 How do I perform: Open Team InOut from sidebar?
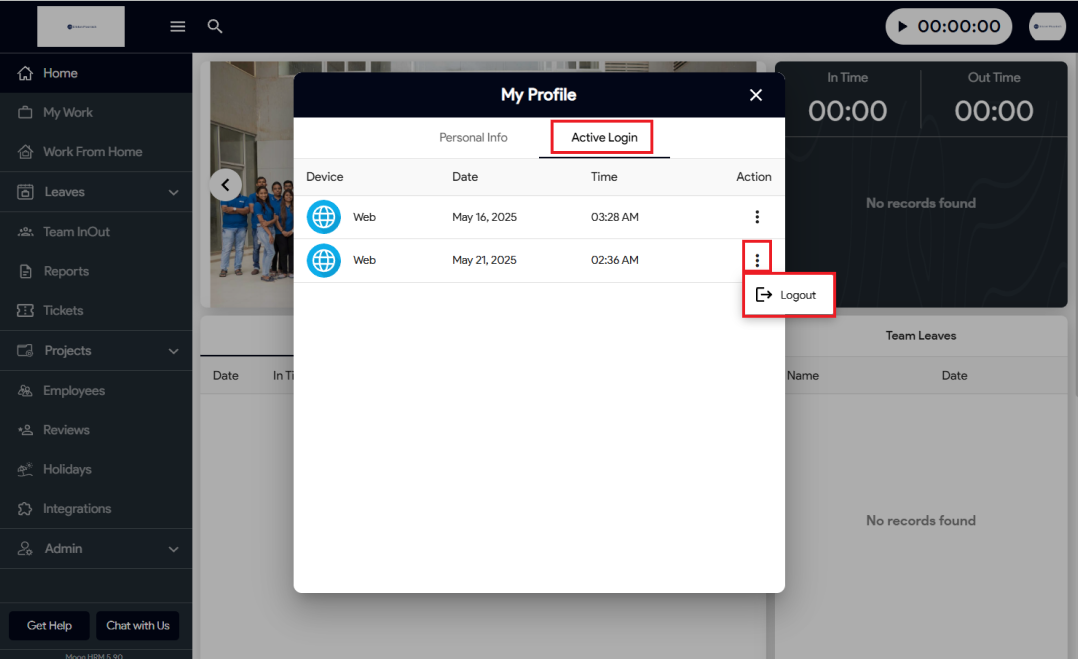coord(76,232)
